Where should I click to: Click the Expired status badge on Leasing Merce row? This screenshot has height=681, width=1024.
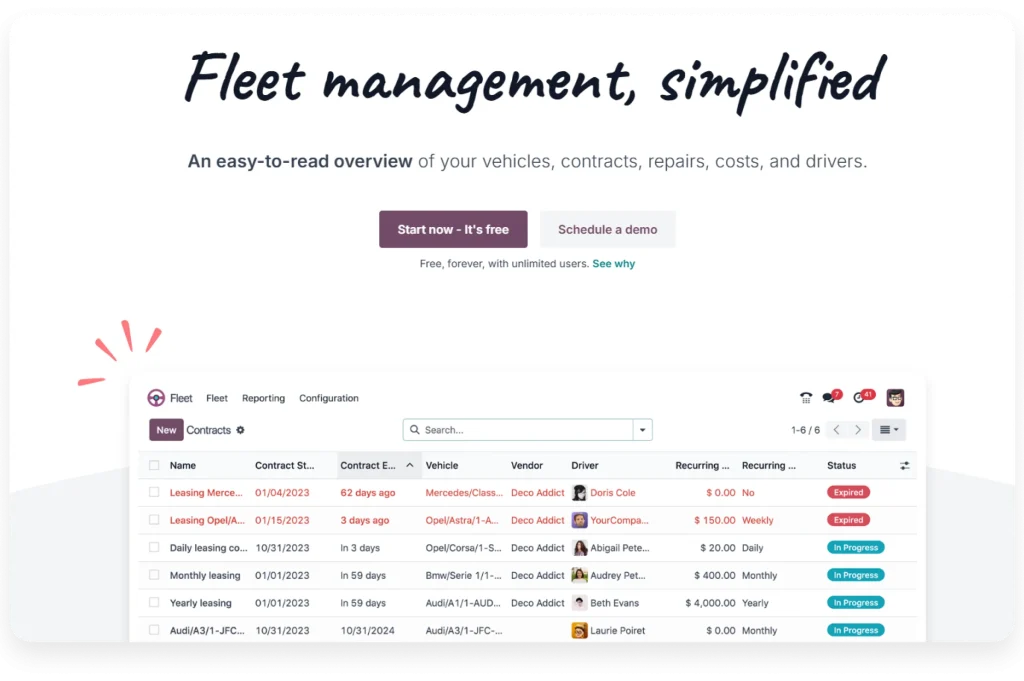[848, 492]
